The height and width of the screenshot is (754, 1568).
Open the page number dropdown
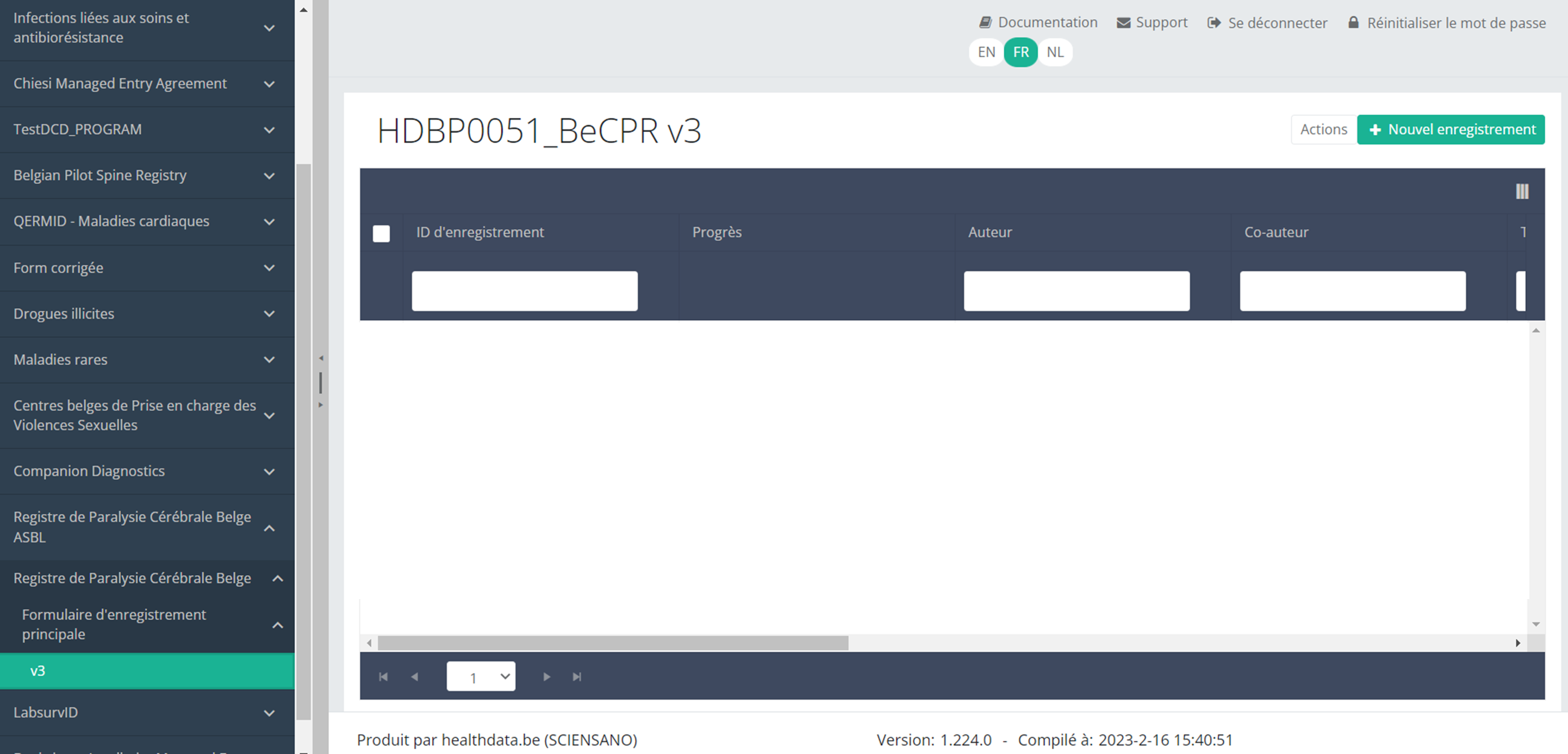tap(481, 677)
